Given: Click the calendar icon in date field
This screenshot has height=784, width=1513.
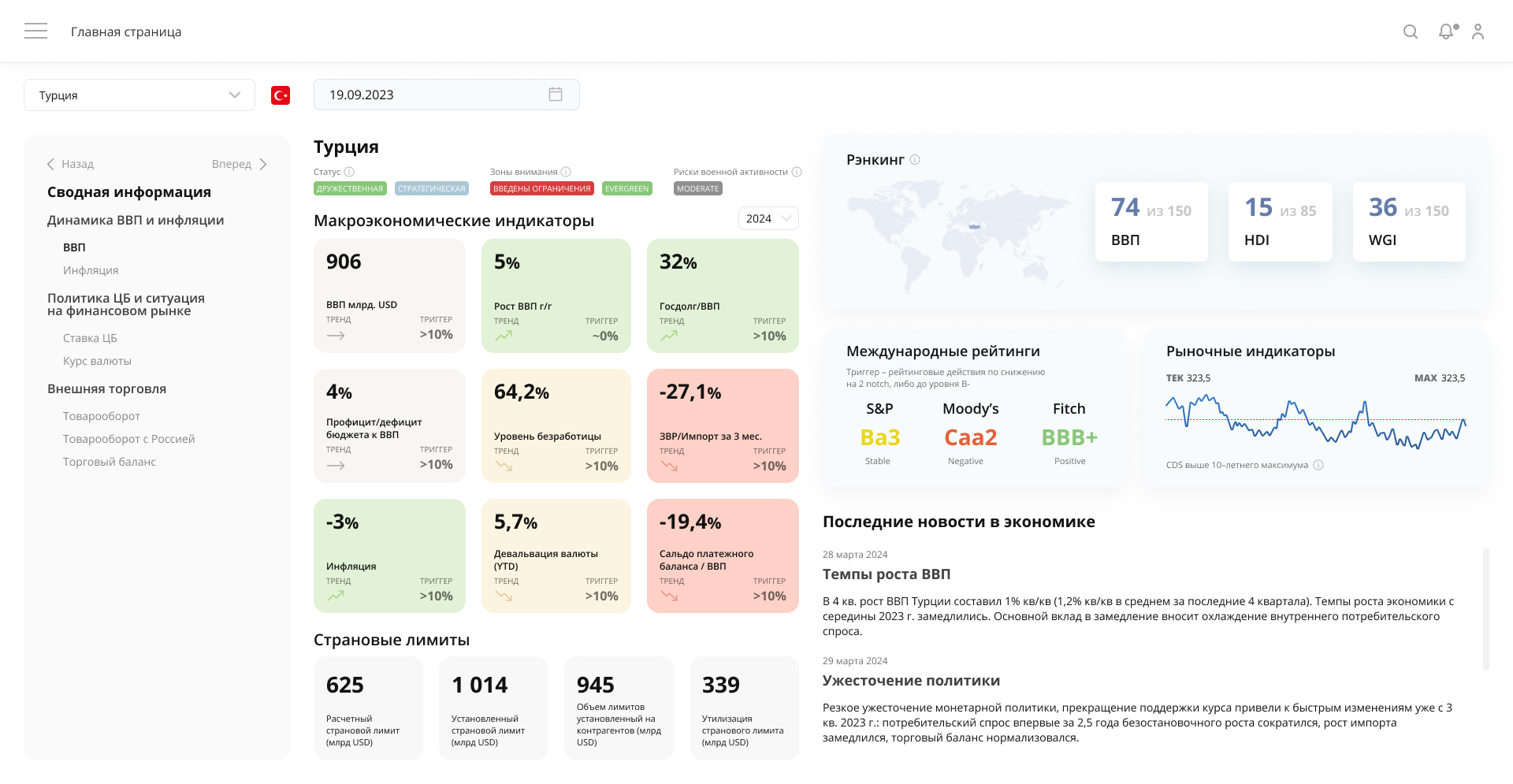Looking at the screenshot, I should tap(556, 95).
